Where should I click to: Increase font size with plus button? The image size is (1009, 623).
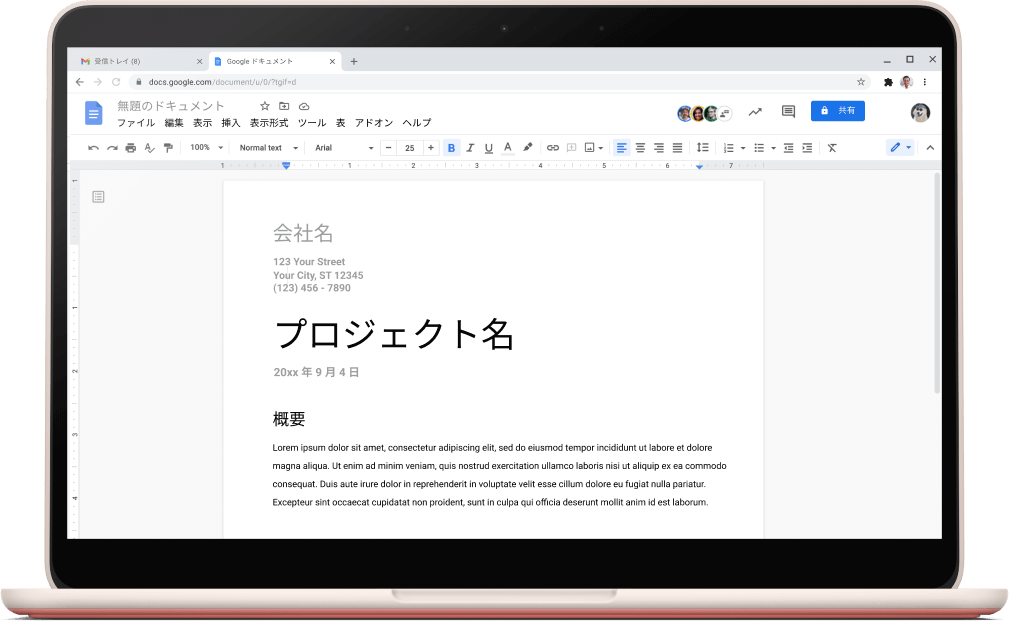click(x=431, y=148)
